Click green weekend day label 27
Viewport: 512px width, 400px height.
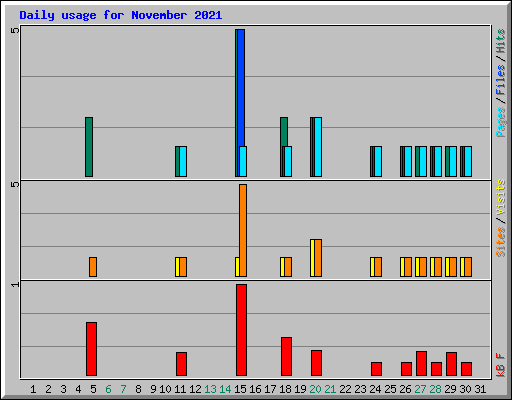tap(420, 389)
